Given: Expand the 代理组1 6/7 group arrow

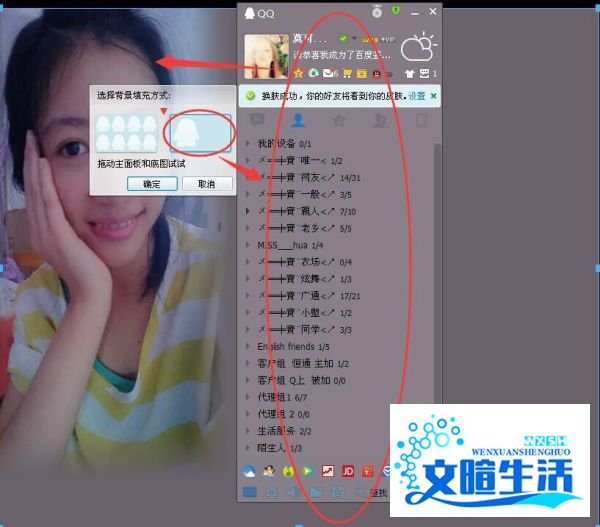Looking at the screenshot, I should click(x=248, y=397).
